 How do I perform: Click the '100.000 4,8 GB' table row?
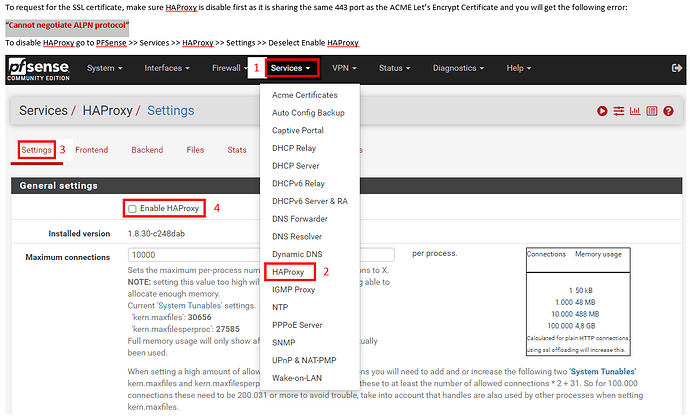[x=571, y=326]
